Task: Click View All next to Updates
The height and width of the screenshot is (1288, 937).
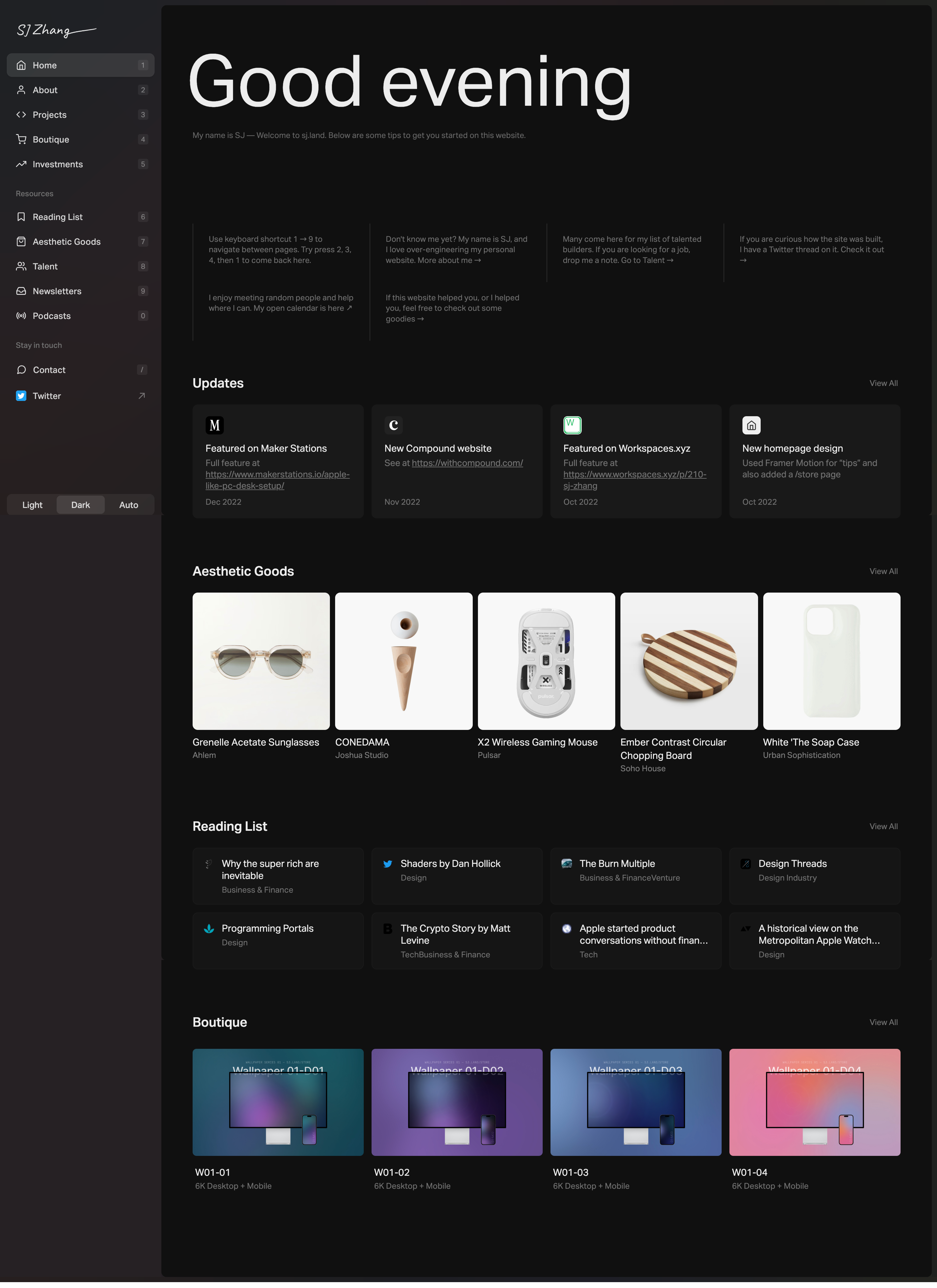Action: point(884,383)
